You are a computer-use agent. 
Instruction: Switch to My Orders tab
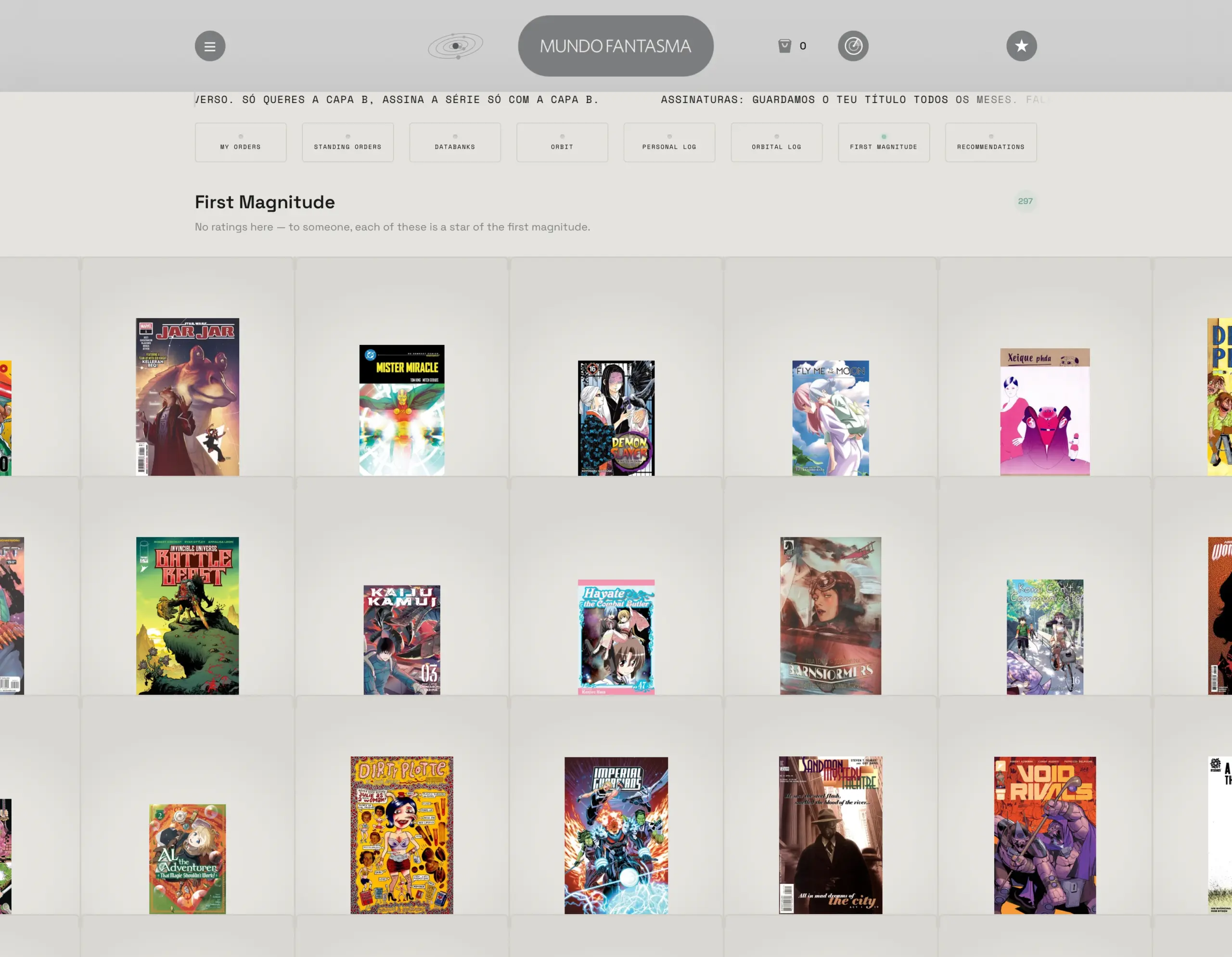coord(240,142)
